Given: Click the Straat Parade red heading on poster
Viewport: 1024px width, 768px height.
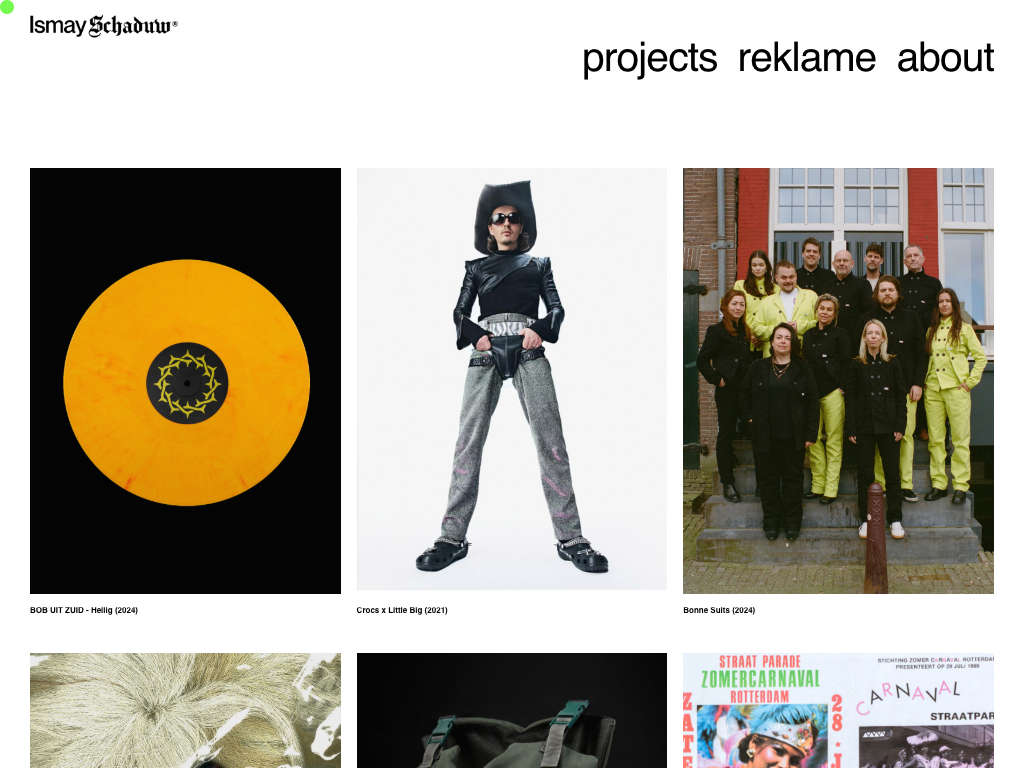Looking at the screenshot, I should [x=760, y=662].
